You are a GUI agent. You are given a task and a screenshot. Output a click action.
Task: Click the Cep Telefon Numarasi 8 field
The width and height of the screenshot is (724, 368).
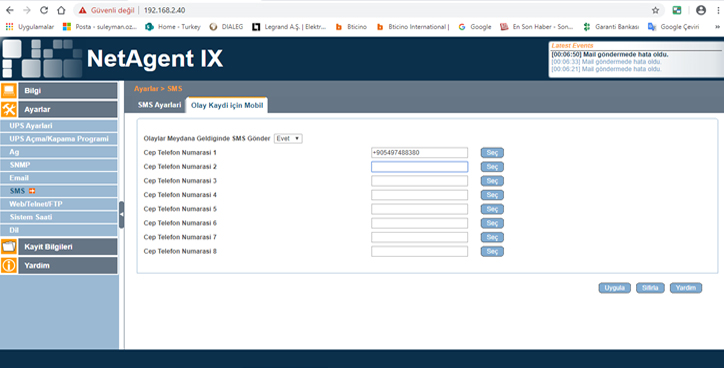[x=419, y=251]
